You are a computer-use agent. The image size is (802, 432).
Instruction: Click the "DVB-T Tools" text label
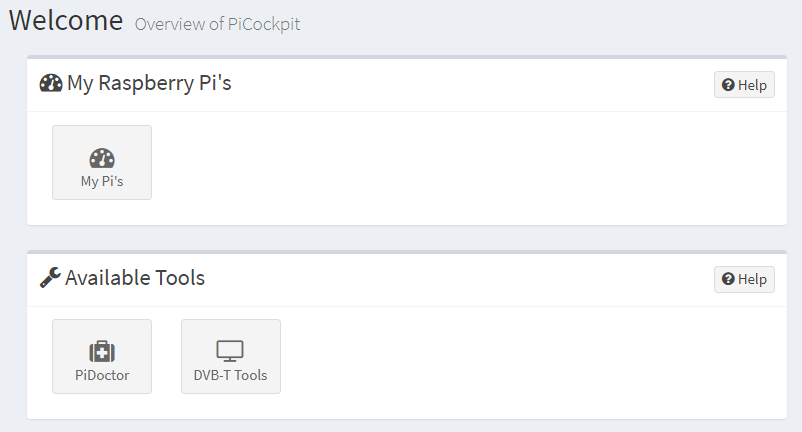[x=231, y=376]
